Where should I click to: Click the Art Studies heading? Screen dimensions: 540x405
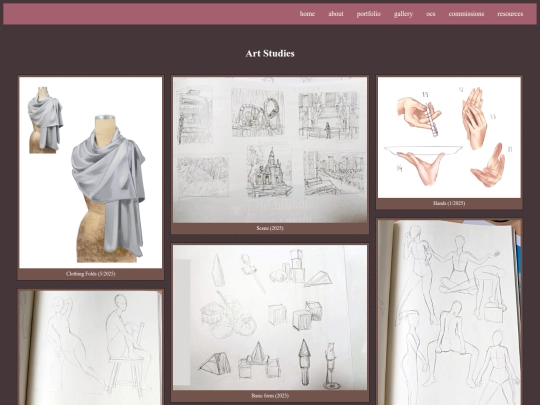tap(270, 53)
